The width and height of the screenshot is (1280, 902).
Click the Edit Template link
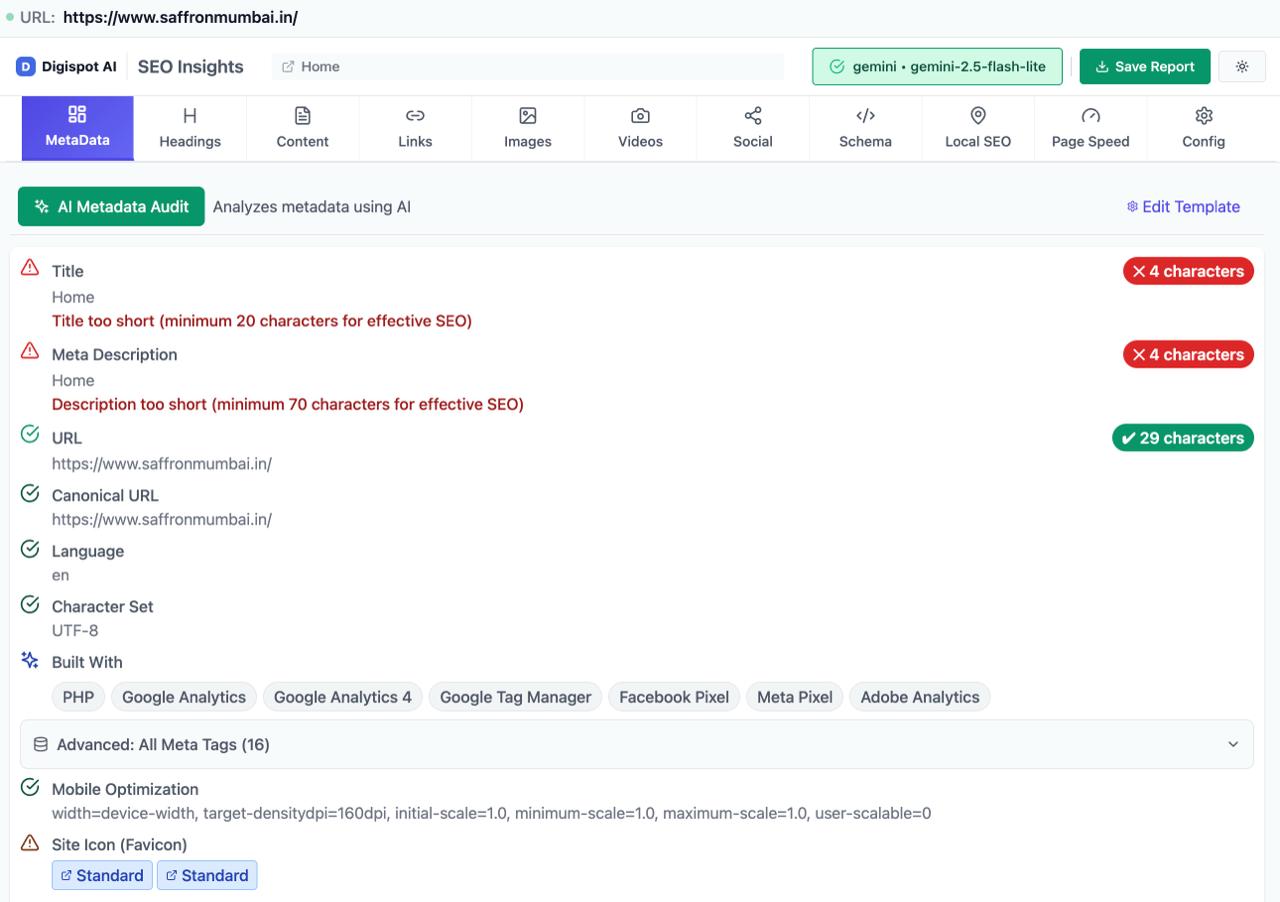click(x=1183, y=206)
